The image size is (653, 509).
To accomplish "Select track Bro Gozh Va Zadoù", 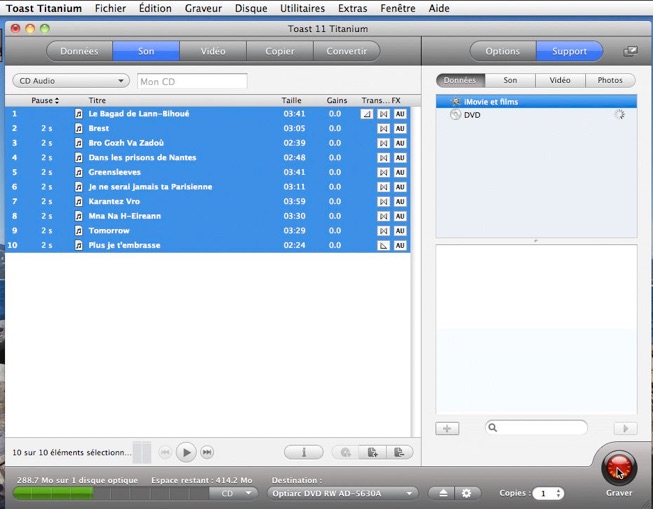I will tap(208, 143).
